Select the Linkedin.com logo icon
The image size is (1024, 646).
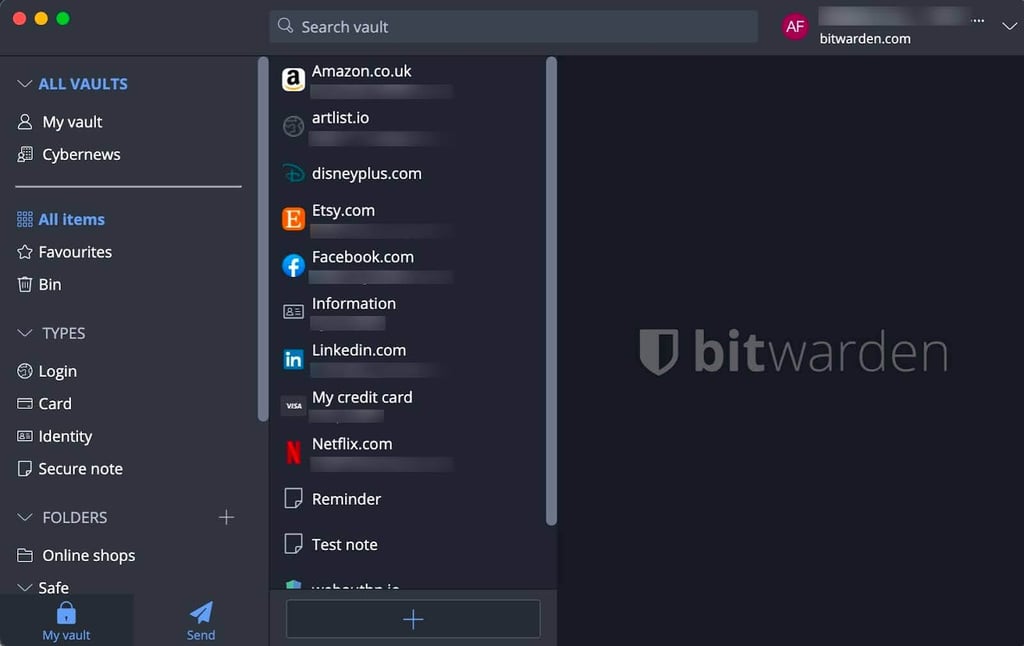(x=293, y=359)
